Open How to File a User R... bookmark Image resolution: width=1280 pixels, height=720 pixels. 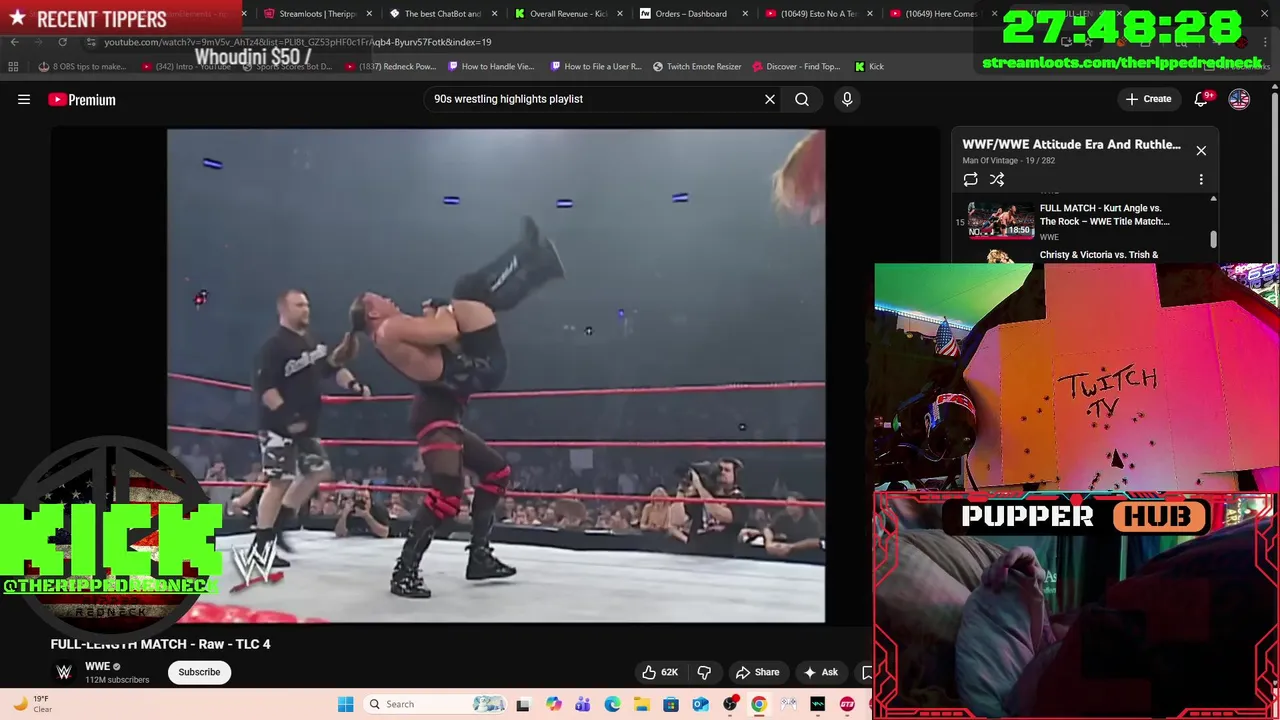click(595, 67)
